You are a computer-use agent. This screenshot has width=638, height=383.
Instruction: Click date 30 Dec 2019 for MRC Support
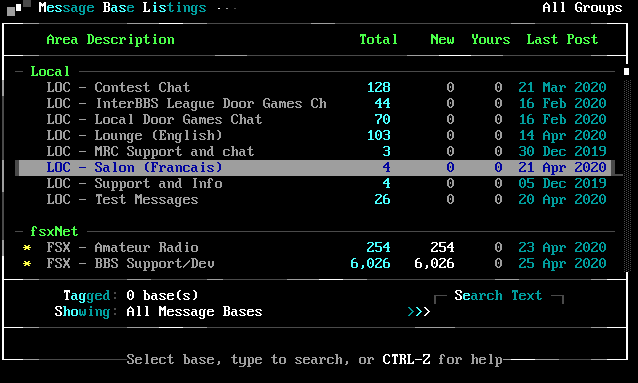[x=562, y=151]
